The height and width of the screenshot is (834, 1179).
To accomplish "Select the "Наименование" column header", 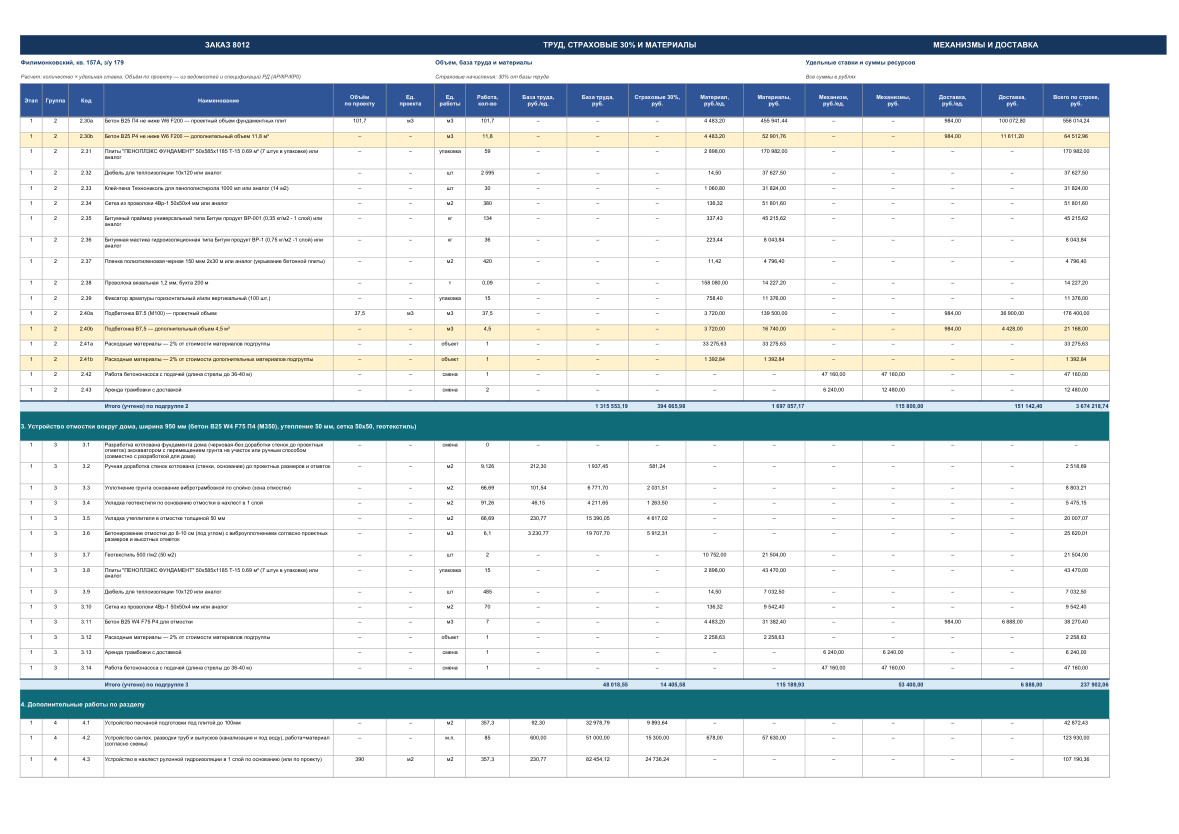I will (218, 100).
